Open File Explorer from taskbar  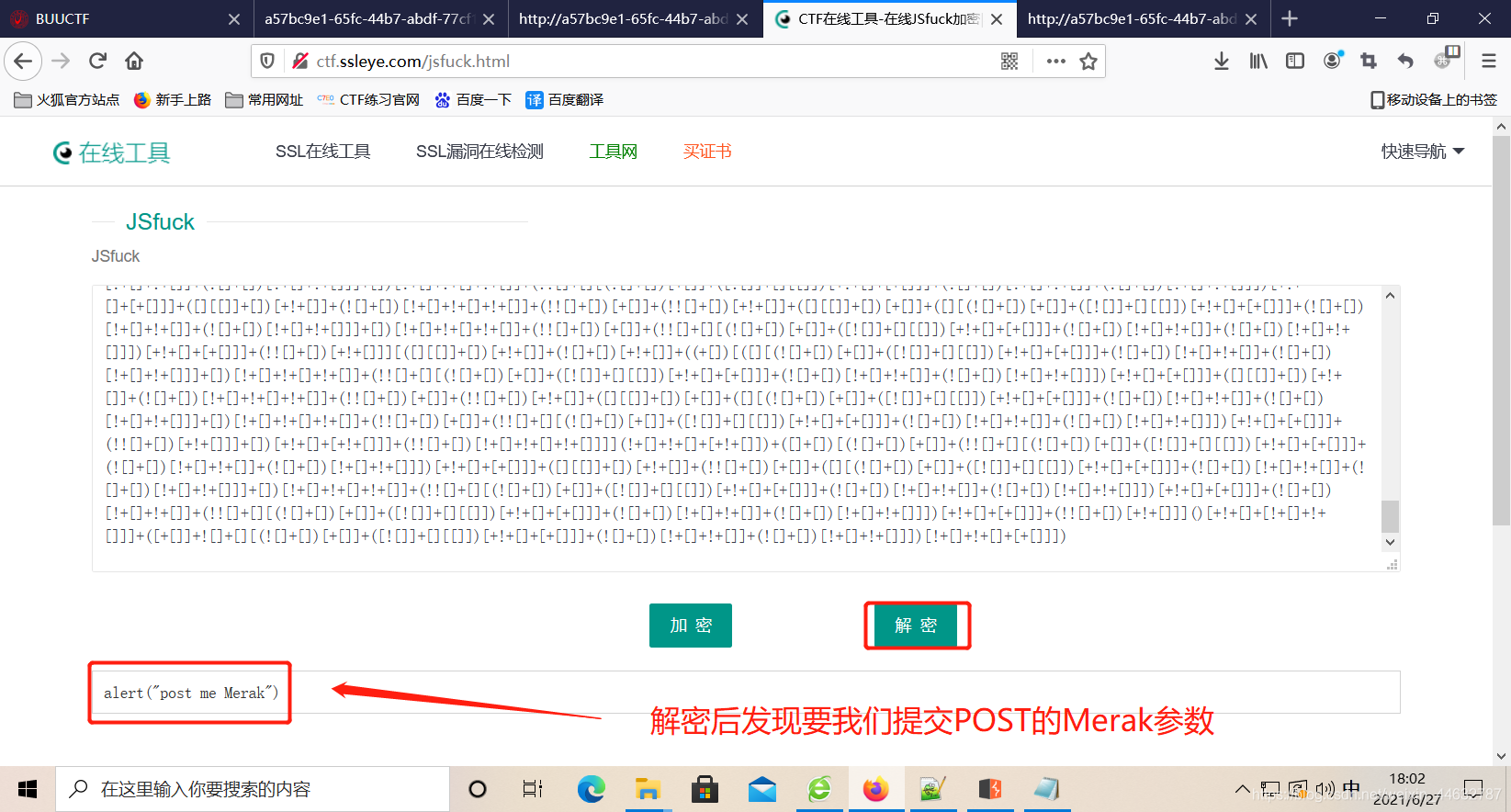point(648,789)
